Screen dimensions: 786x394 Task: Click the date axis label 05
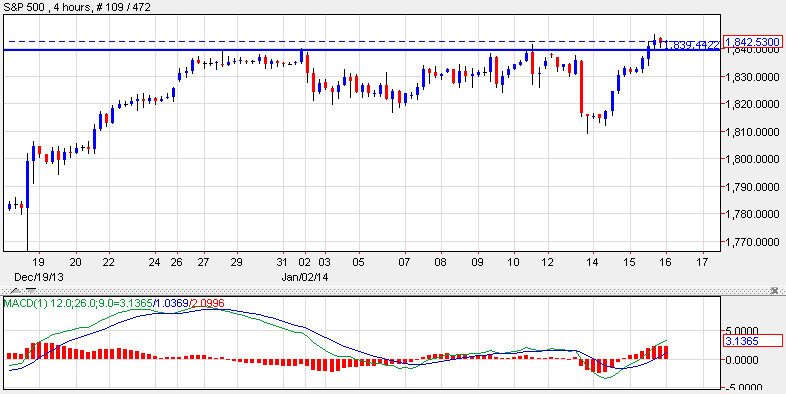[x=358, y=262]
